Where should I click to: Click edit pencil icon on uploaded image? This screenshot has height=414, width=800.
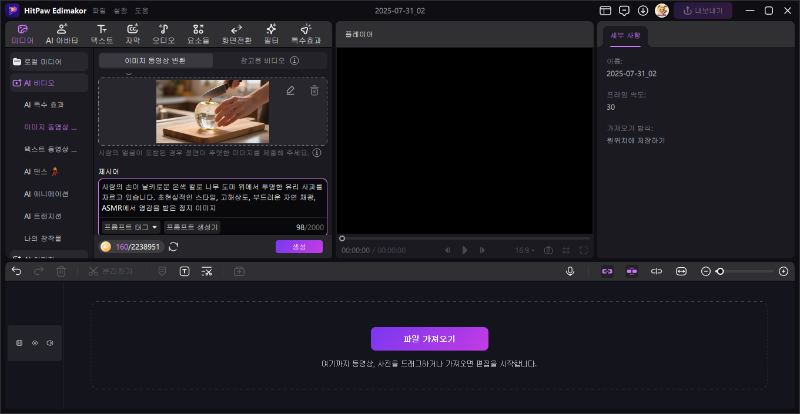coord(290,91)
